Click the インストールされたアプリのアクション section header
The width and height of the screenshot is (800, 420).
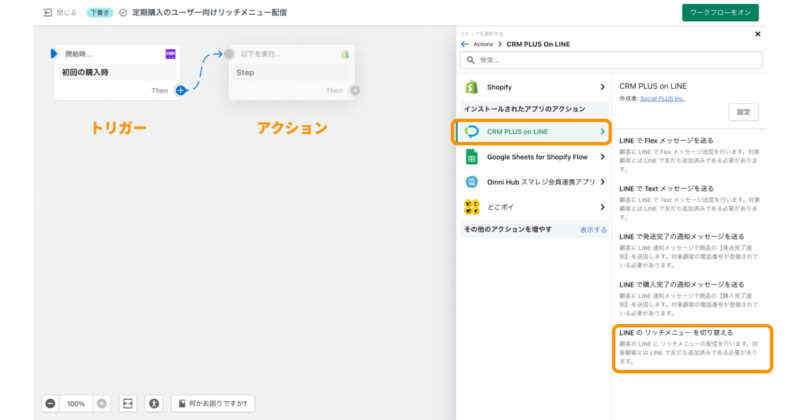[524, 109]
